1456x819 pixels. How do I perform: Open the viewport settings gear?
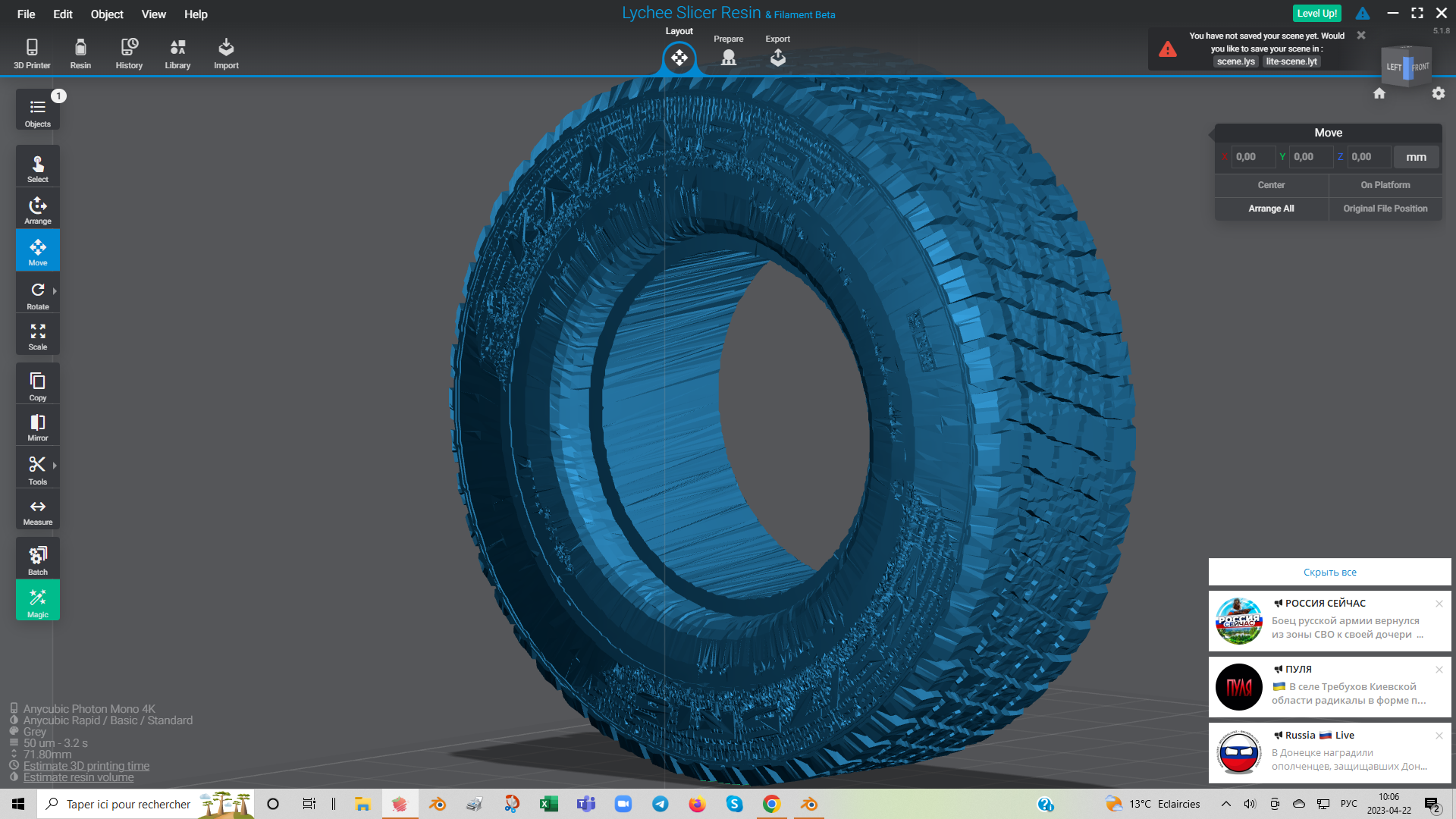pyautogui.click(x=1438, y=93)
